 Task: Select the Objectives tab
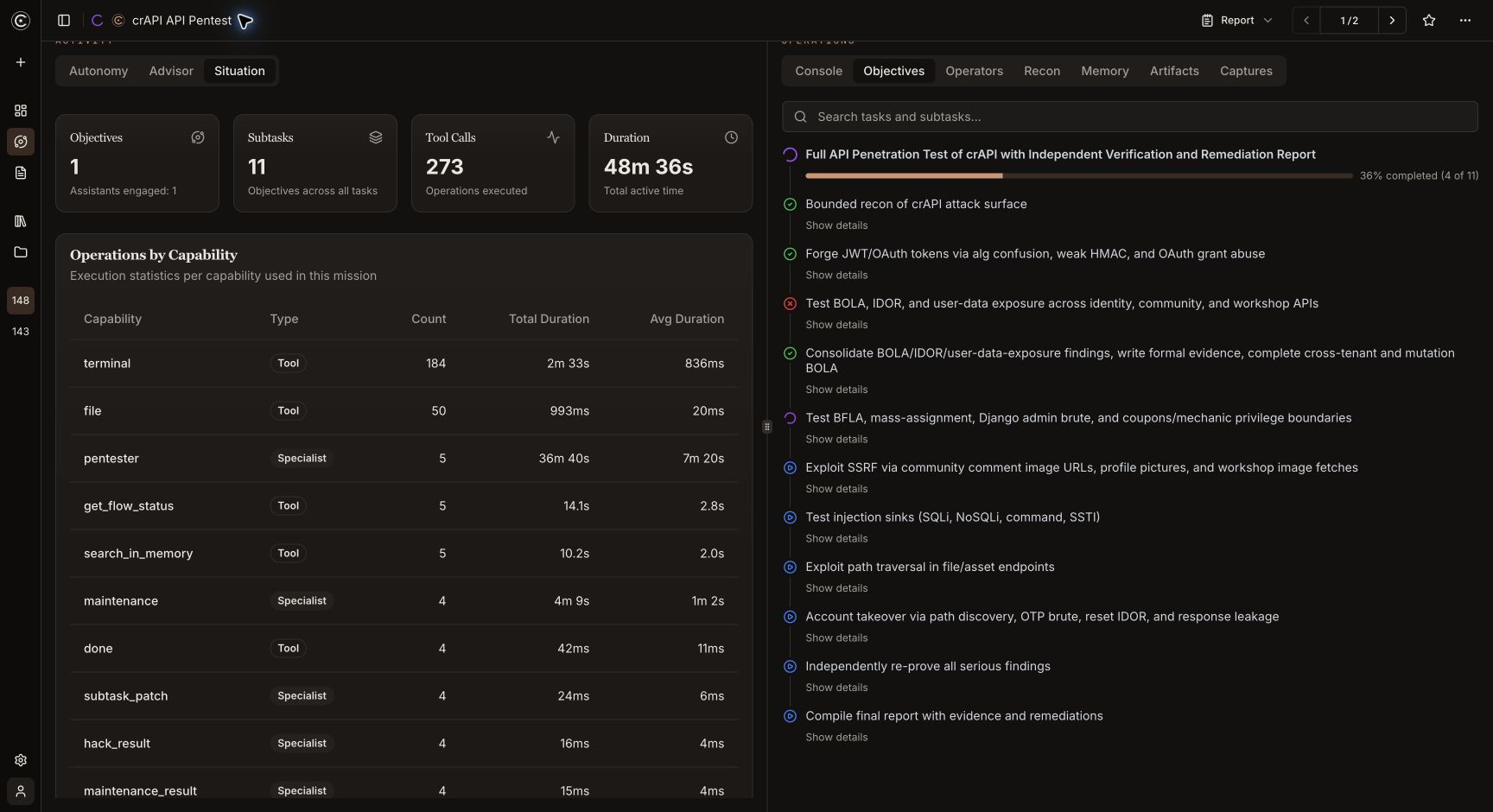pos(893,71)
